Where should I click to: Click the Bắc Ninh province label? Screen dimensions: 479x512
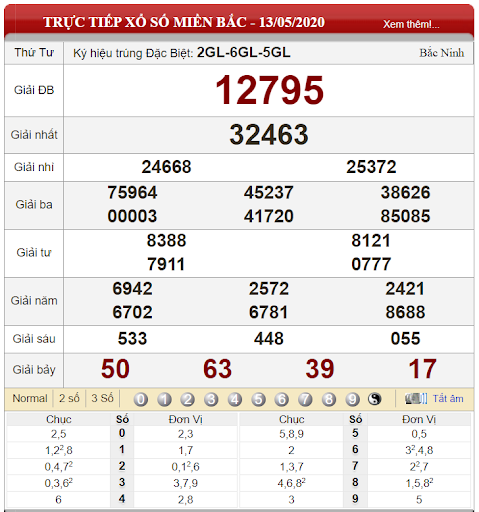pyautogui.click(x=441, y=53)
